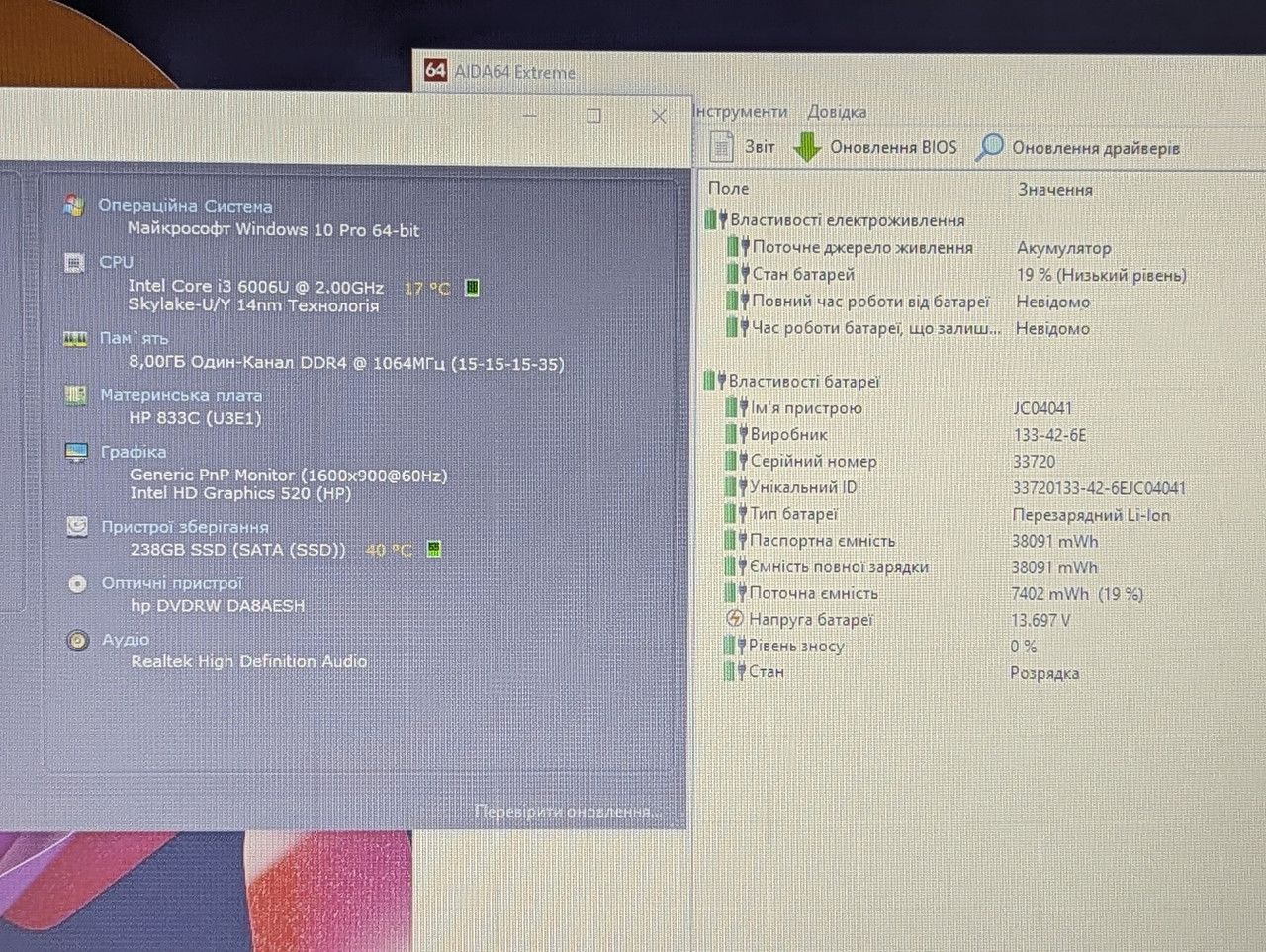The height and width of the screenshot is (952, 1266).
Task: Click the storage devices drive icon
Action: pos(77,527)
